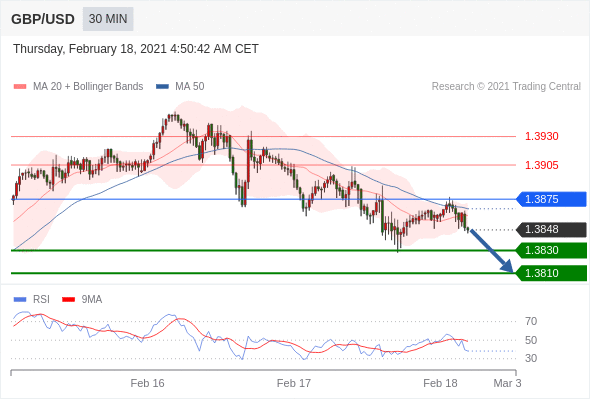This screenshot has width=590, height=400.
Task: Click the RSI 70 axis value
Action: (x=531, y=321)
